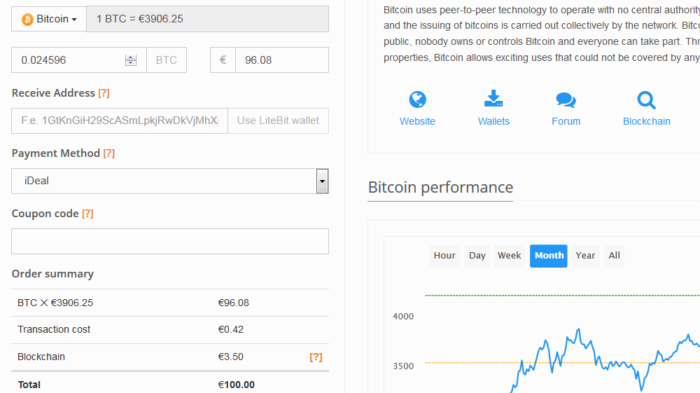Click the Website globe icon
Screen dimensions: 700x393
click(417, 99)
